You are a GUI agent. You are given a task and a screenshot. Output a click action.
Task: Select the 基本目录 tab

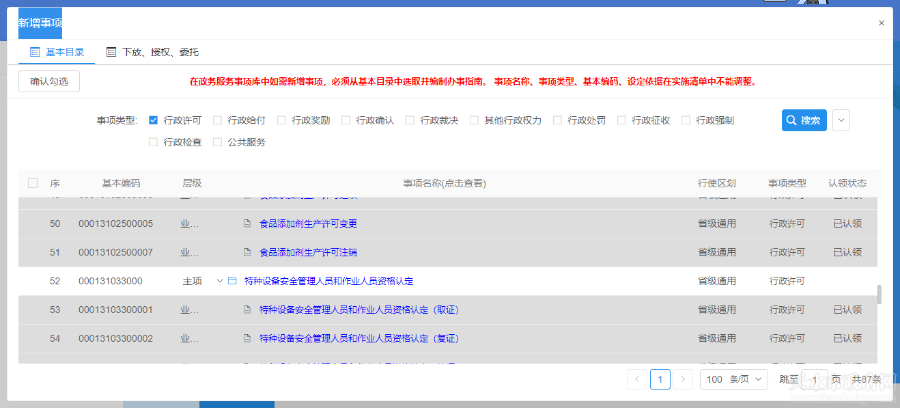57,51
